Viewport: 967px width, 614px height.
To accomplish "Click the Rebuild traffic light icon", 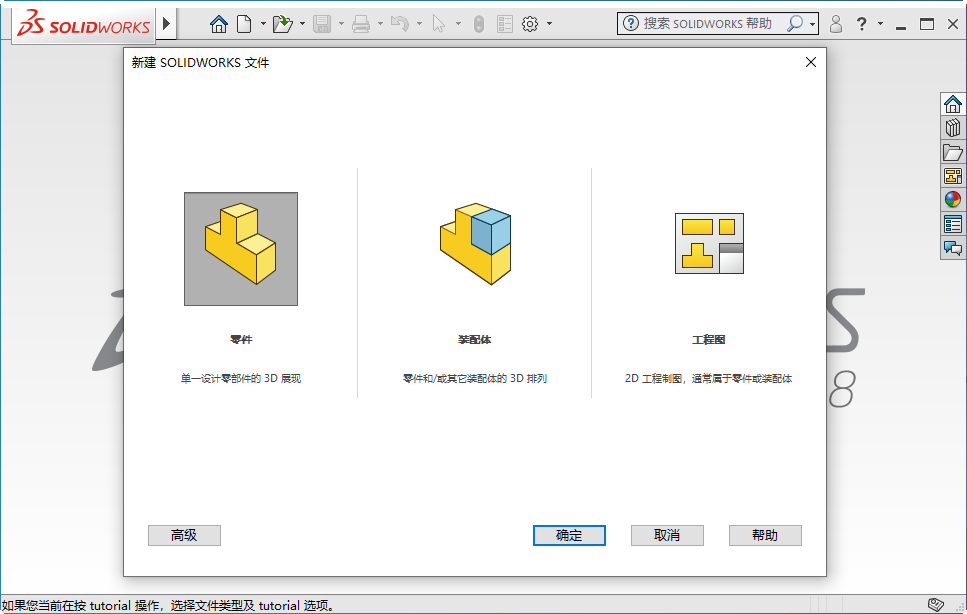I will [479, 24].
